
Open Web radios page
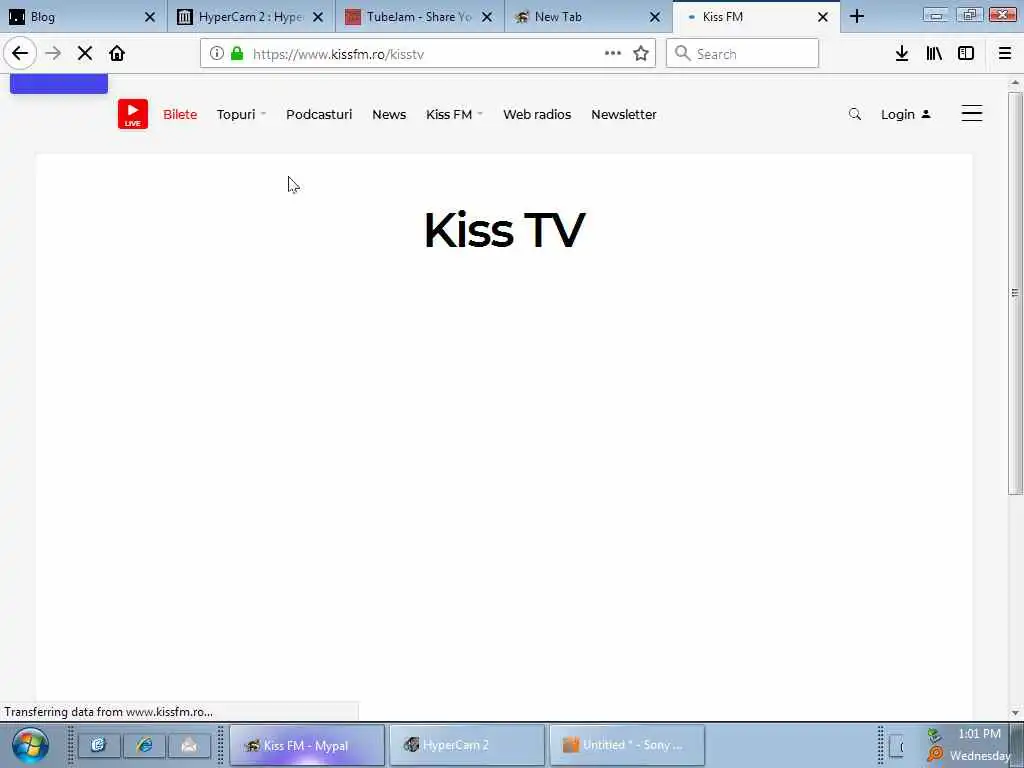(537, 114)
